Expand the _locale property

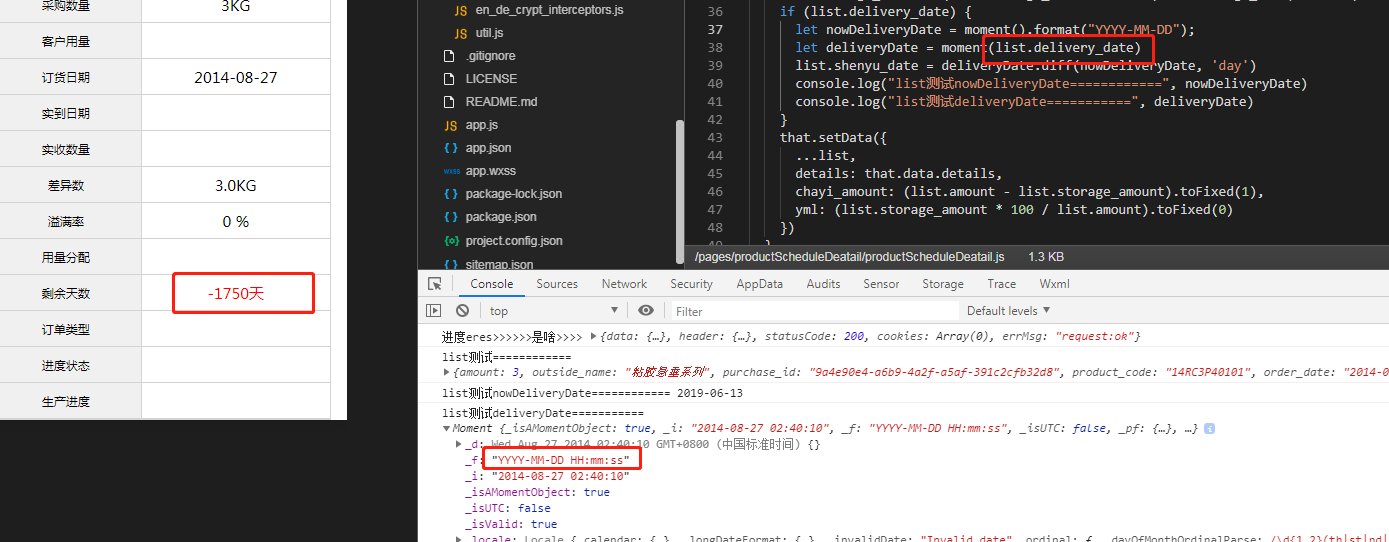click(458, 540)
